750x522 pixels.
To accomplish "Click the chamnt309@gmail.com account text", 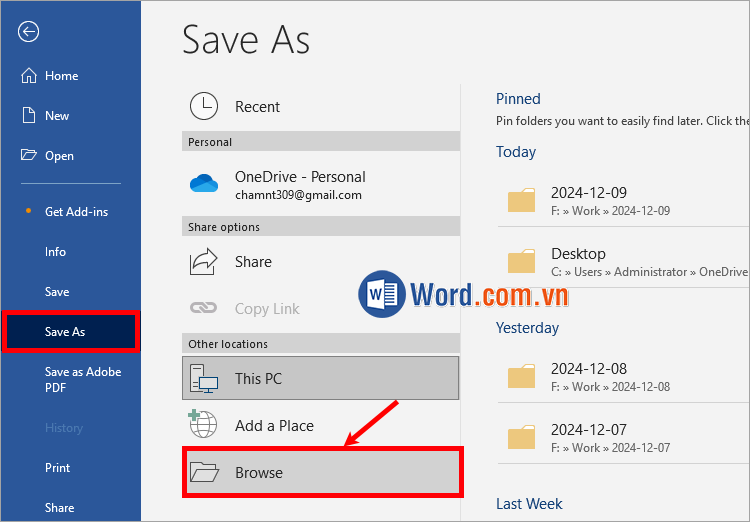I will (298, 195).
